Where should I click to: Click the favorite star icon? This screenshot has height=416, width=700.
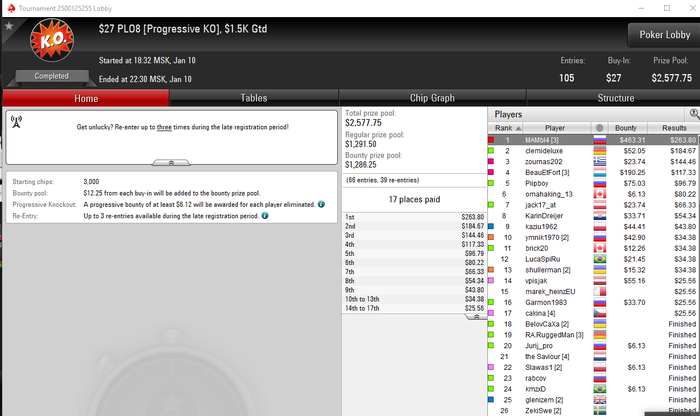(8, 26)
